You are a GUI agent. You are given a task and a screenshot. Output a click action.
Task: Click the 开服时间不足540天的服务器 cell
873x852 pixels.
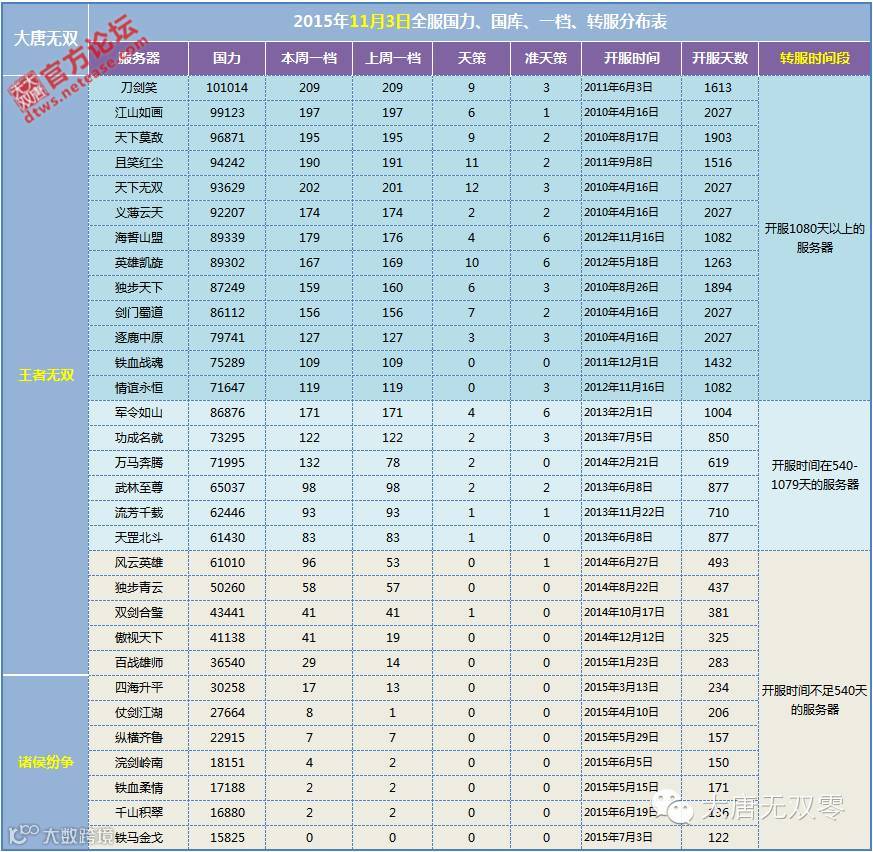[x=815, y=700]
